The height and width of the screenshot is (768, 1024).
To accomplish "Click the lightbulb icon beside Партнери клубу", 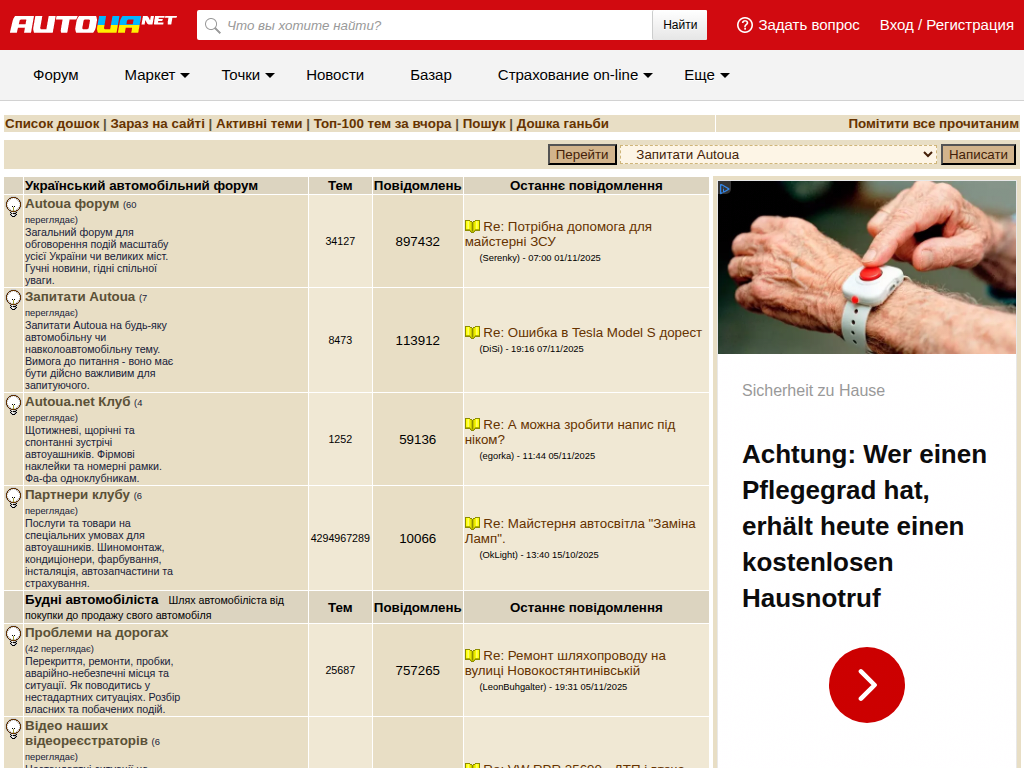I will pyautogui.click(x=13, y=497).
